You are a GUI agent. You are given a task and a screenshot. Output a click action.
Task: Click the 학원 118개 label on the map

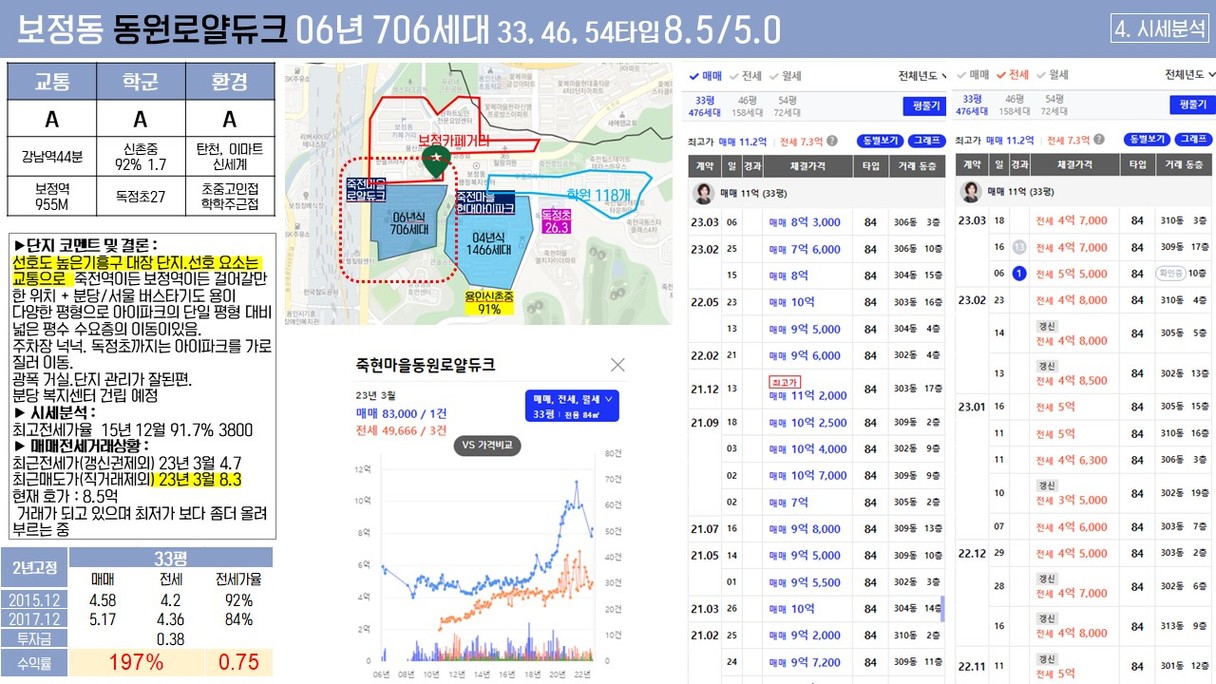click(598, 195)
